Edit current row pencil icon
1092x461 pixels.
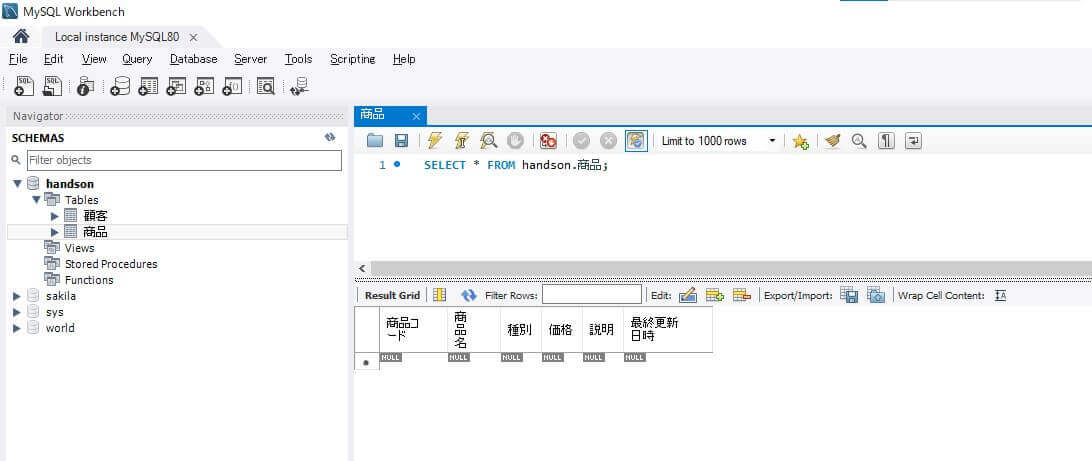coord(687,295)
